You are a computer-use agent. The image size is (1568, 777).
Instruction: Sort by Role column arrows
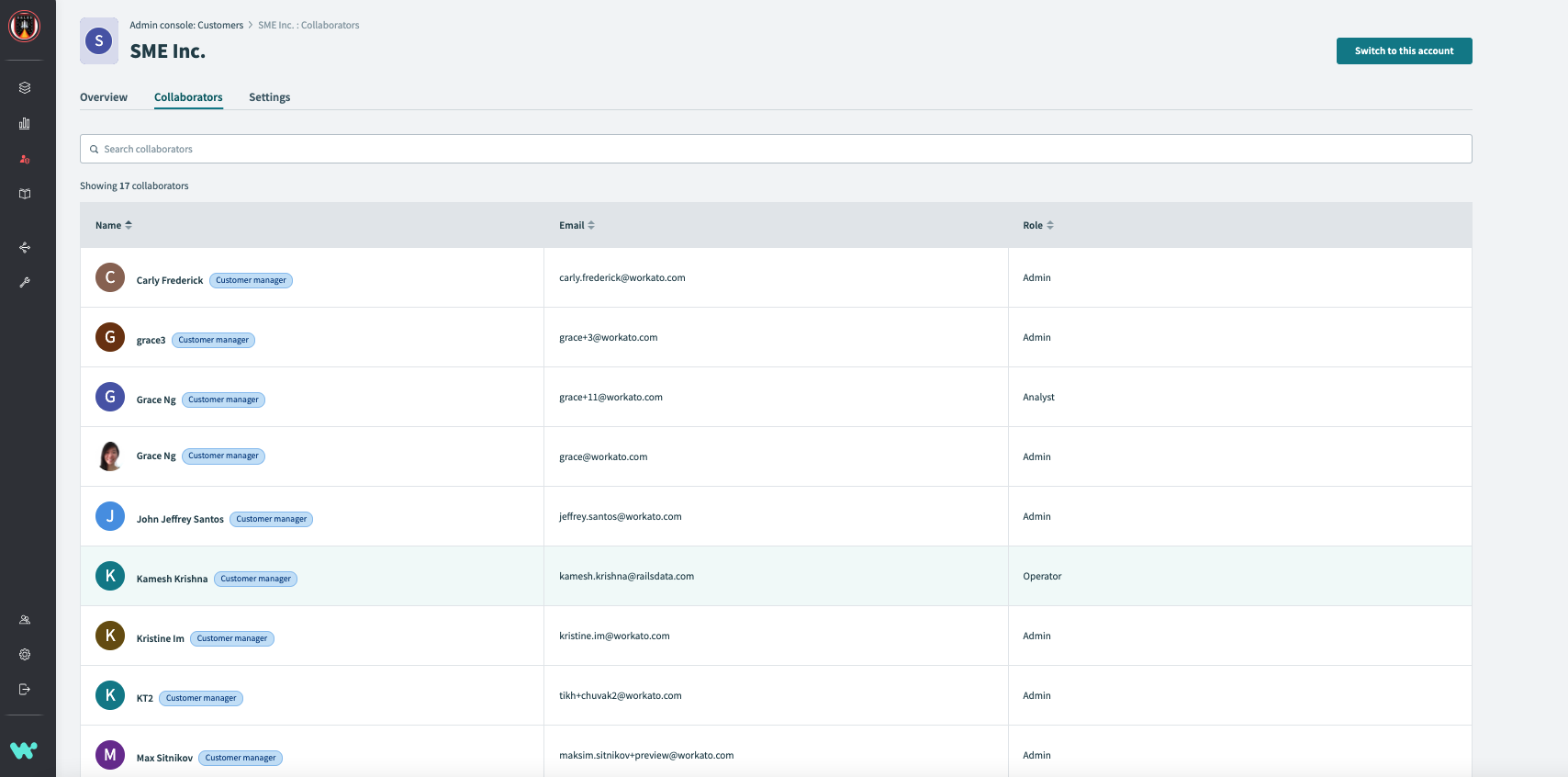click(1050, 225)
